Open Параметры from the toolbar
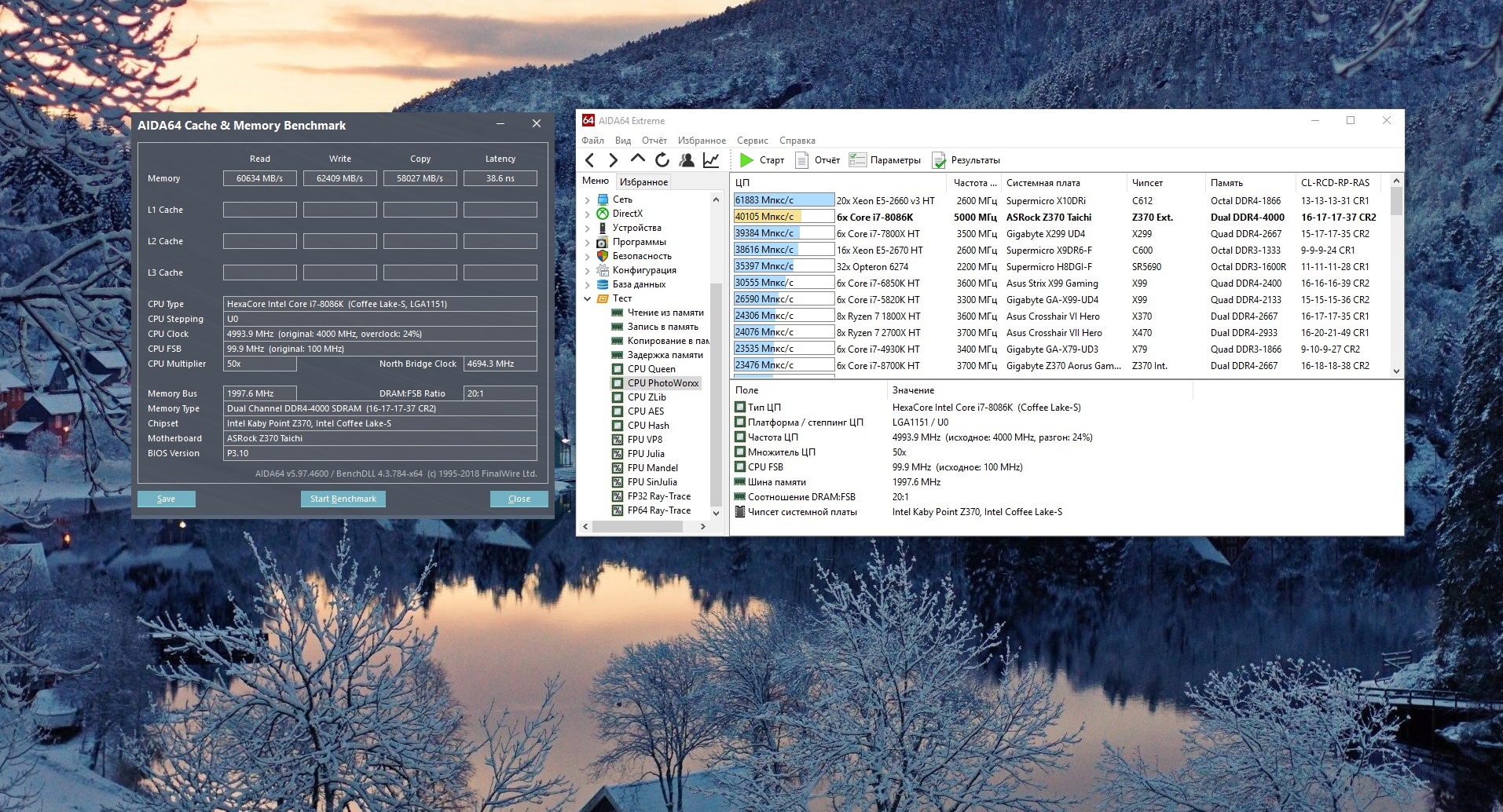The height and width of the screenshot is (812, 1503). pos(885,160)
